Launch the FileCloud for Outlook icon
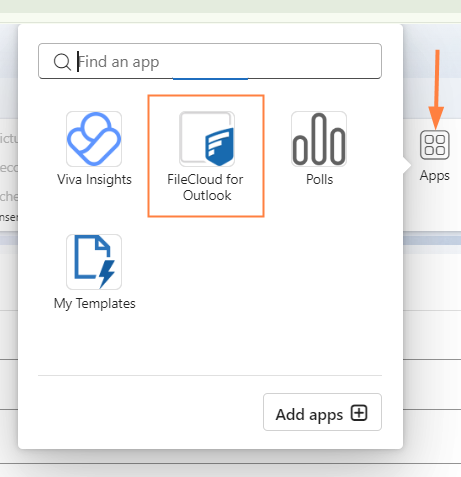Viewport: 461px width, 477px height. click(207, 139)
